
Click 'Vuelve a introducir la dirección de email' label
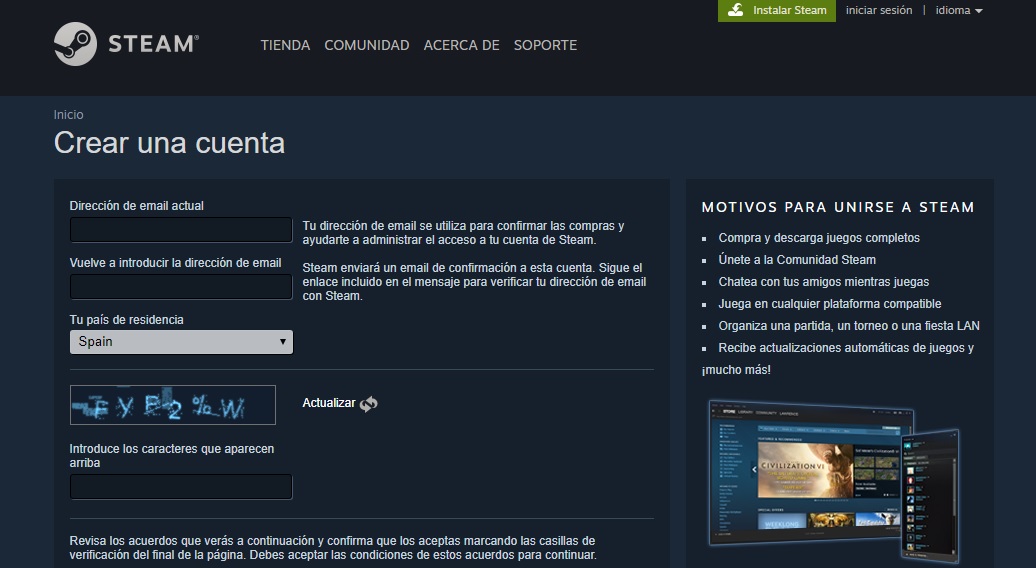tap(175, 263)
